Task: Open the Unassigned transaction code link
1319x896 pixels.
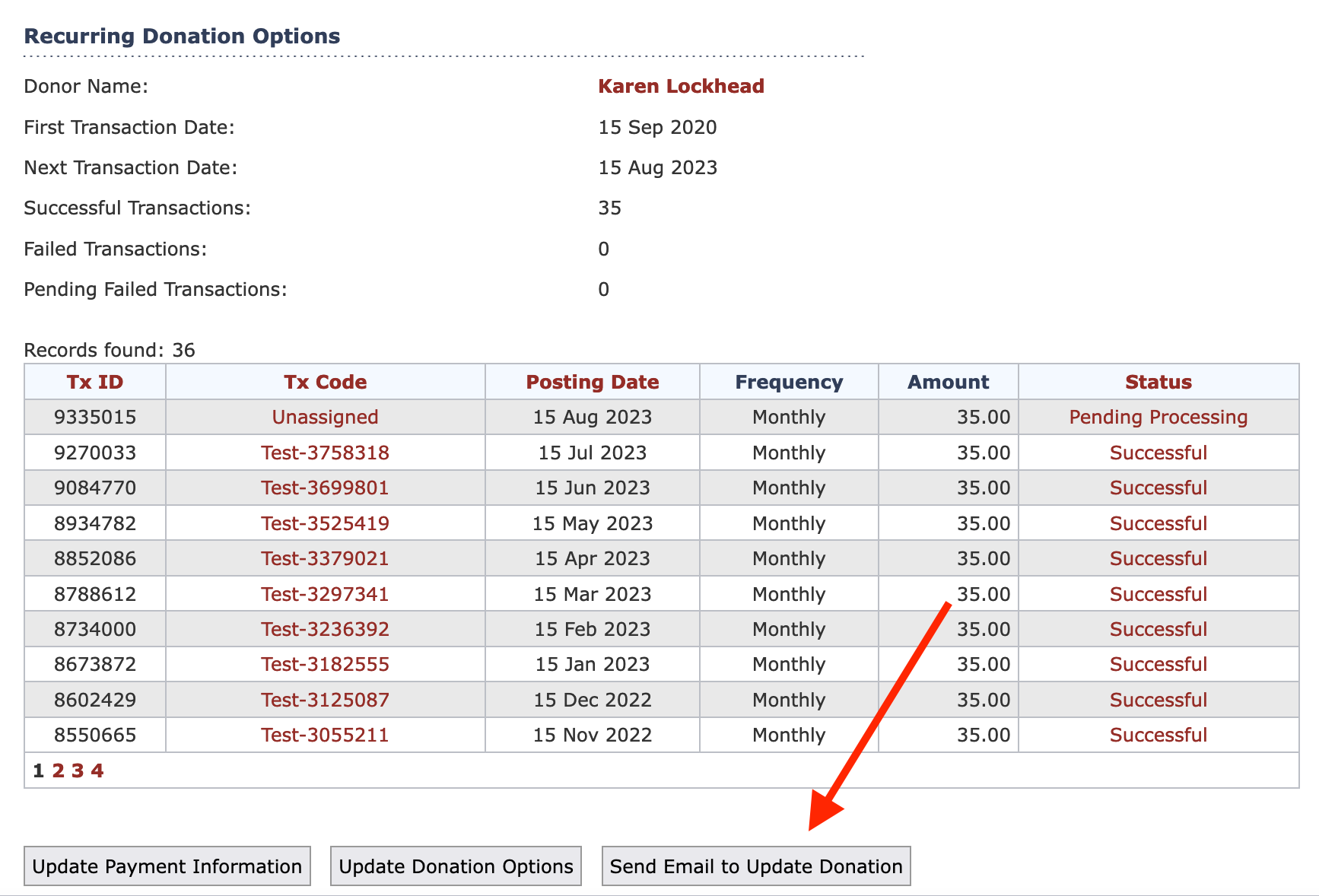Action: [x=326, y=417]
